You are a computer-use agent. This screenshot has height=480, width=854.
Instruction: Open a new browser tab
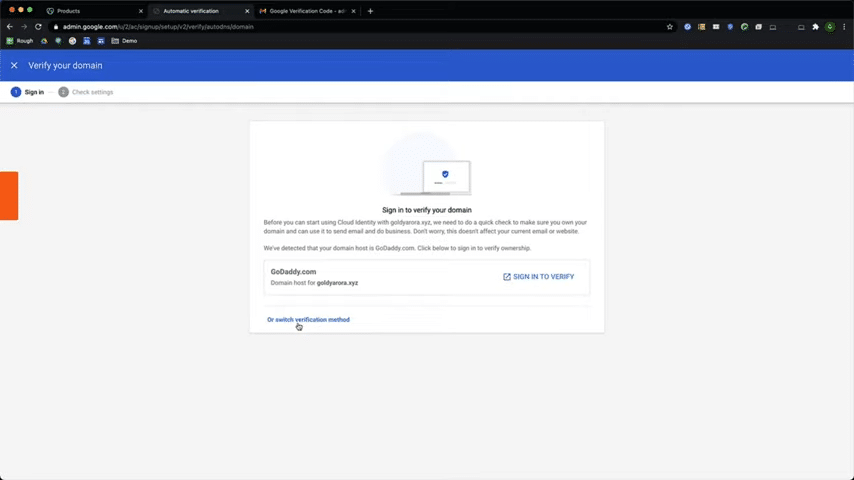pos(370,11)
